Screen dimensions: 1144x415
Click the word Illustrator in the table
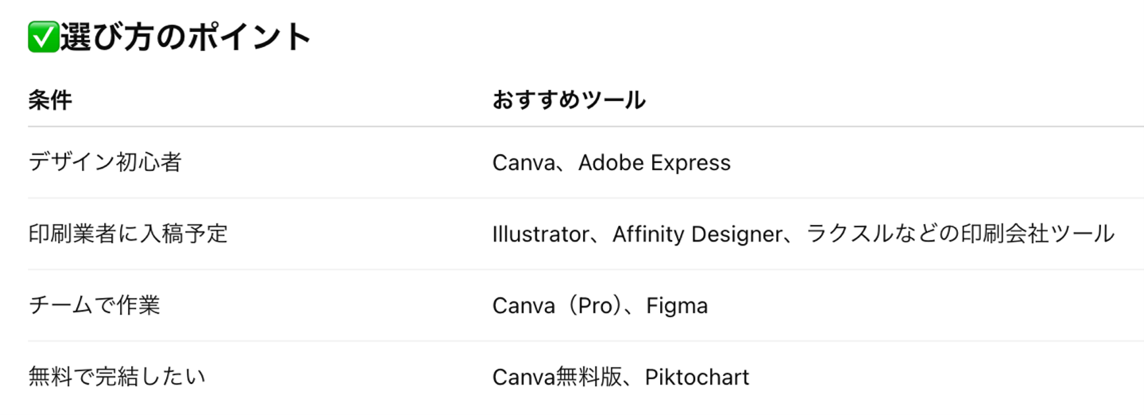point(541,234)
